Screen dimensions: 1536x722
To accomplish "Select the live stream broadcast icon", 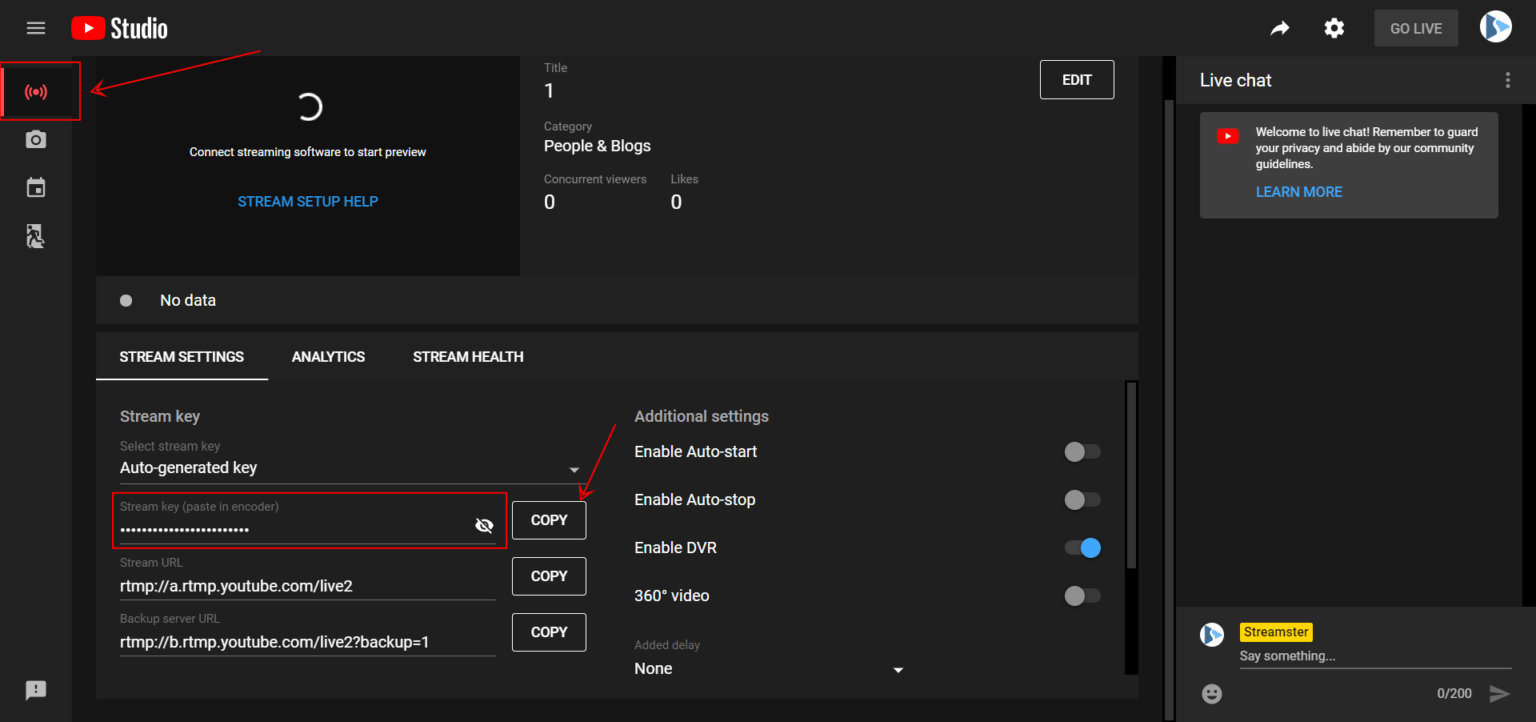I will click(x=36, y=91).
